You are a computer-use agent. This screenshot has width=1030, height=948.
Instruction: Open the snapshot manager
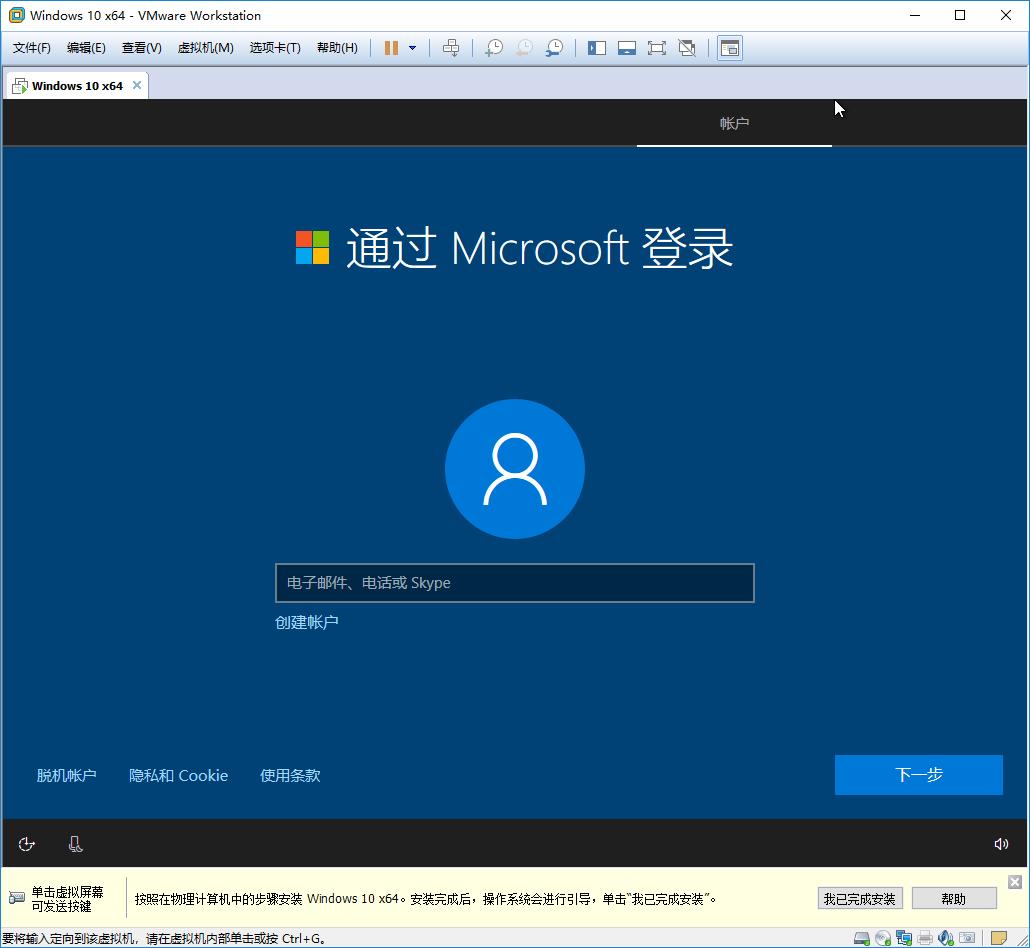(553, 47)
